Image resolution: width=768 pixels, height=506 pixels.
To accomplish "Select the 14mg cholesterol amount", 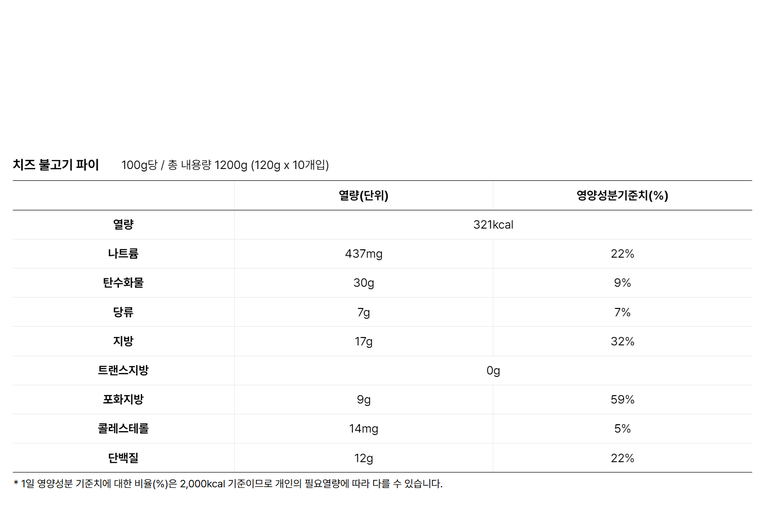I will [363, 429].
